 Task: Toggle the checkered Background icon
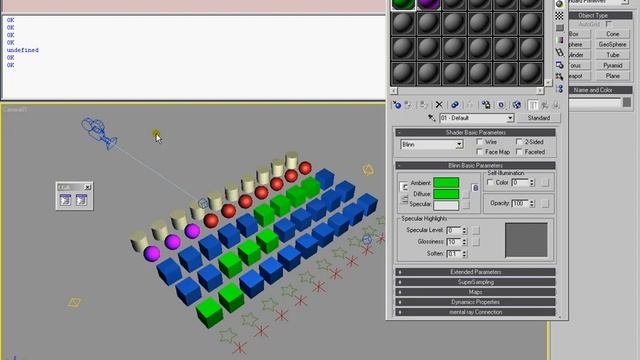[x=559, y=16]
